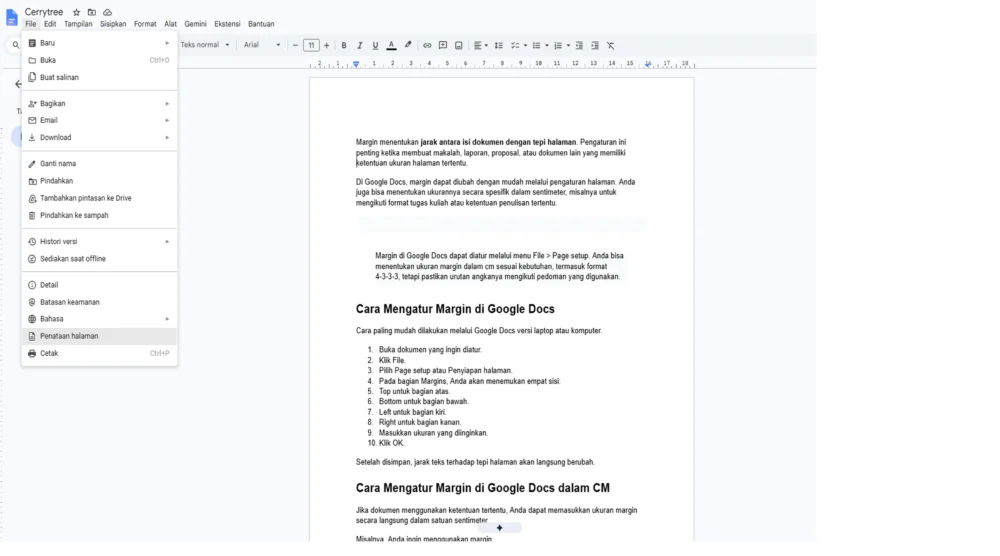Expand the Histori versi submenu
This screenshot has height=556, width=1000.
[x=99, y=242]
